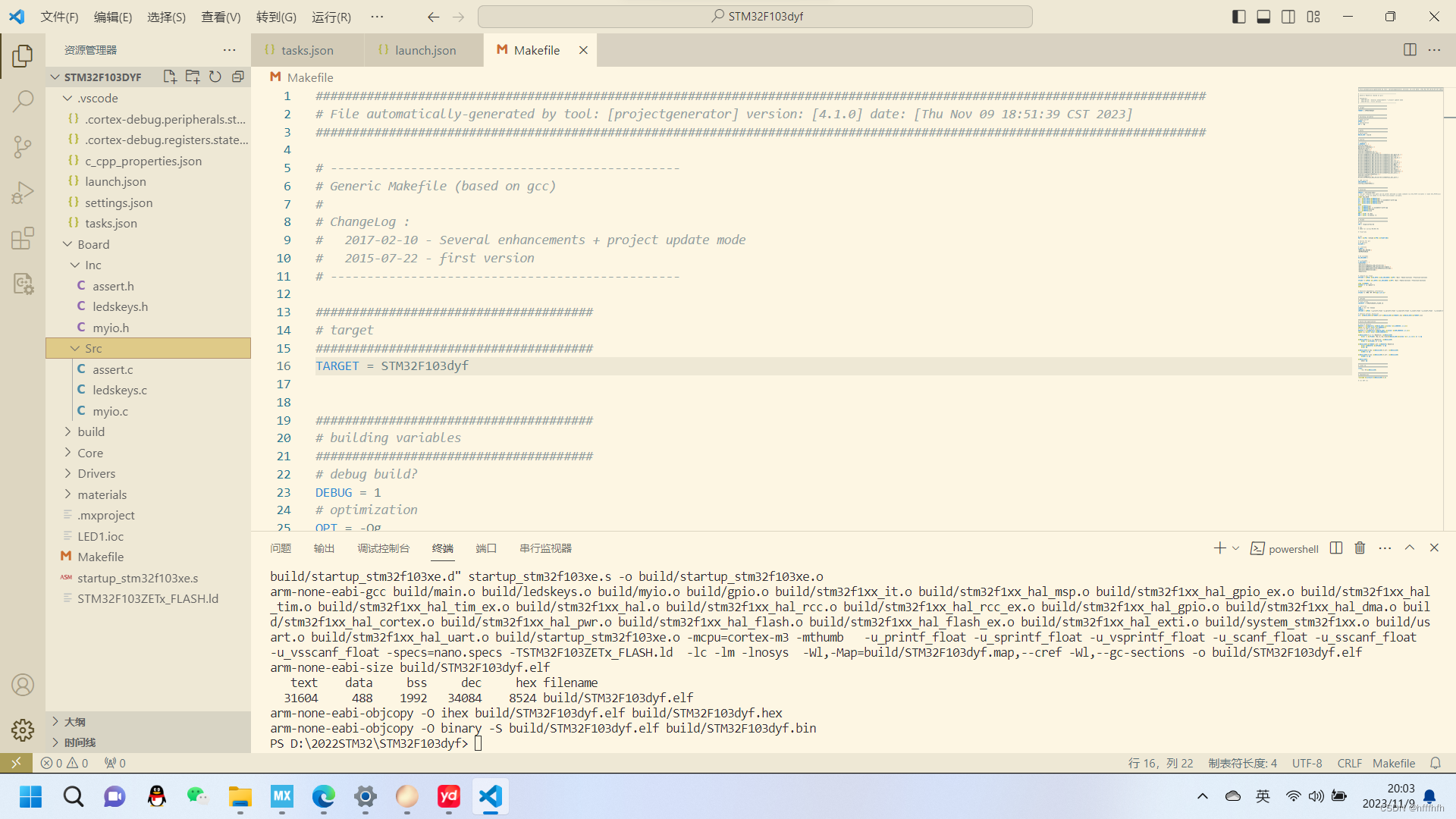The height and width of the screenshot is (819, 1456).
Task: Click CRLF line ending in status bar
Action: click(1349, 763)
